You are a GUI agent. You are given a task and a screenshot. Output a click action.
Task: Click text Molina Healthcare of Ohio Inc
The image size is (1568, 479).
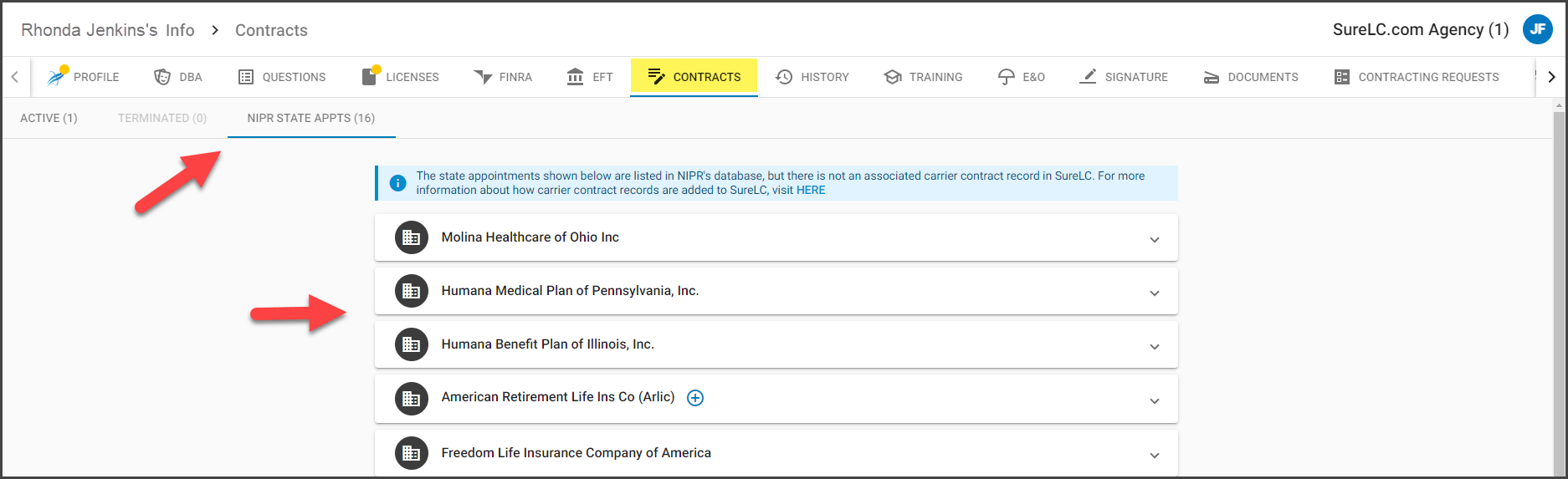[530, 237]
